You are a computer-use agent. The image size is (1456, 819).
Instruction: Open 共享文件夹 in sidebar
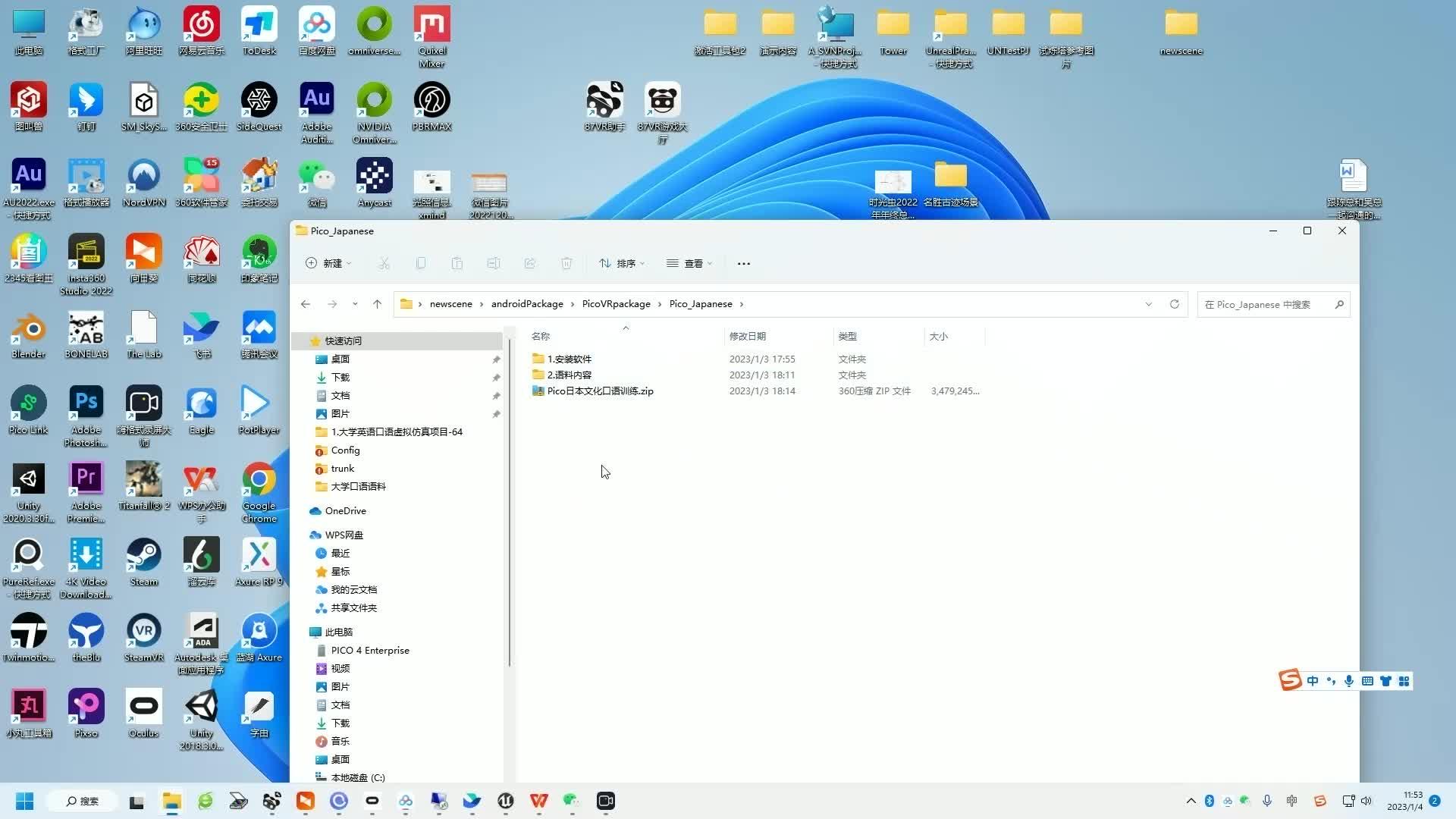coord(353,608)
